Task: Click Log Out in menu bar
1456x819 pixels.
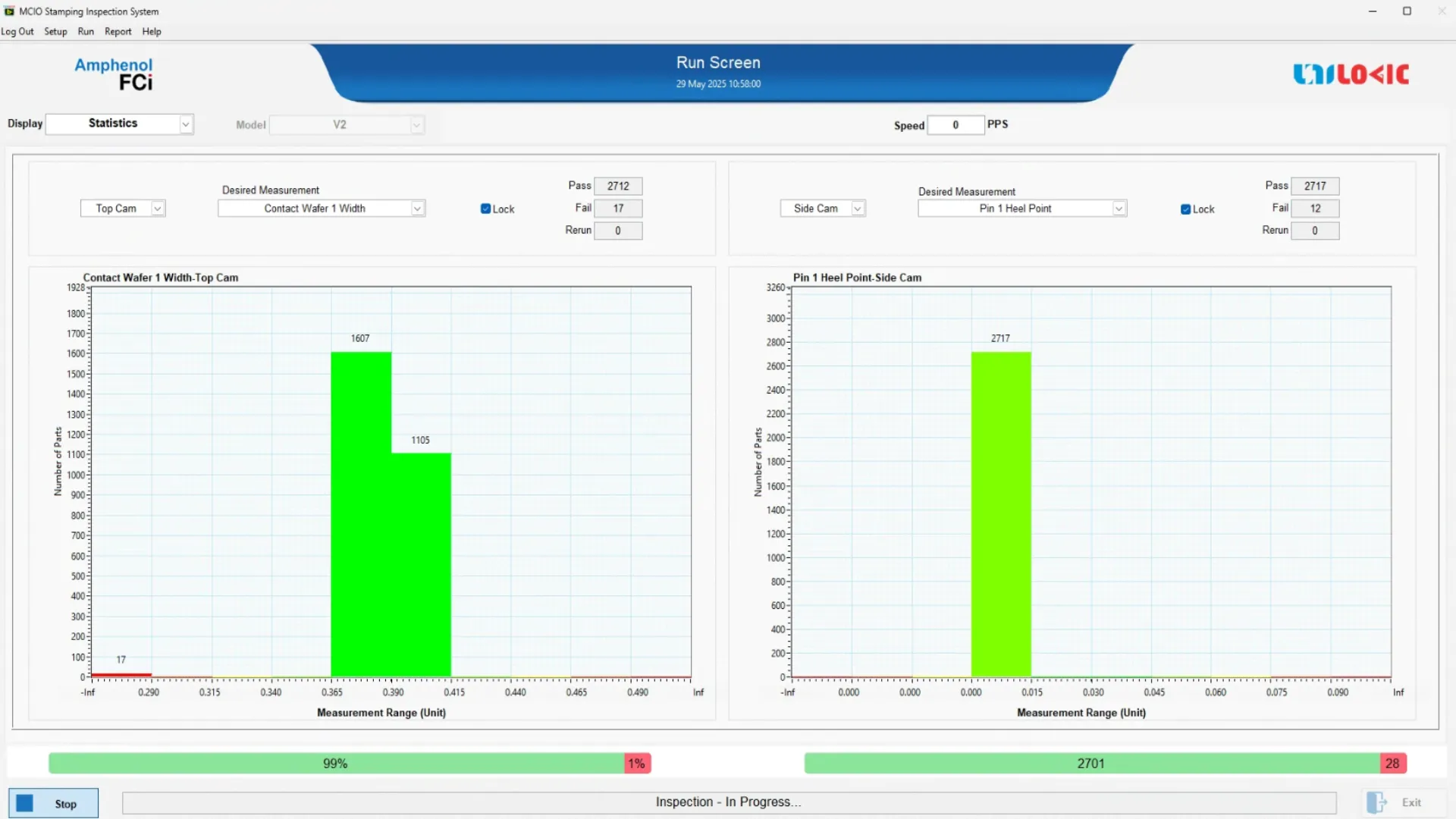Action: click(17, 32)
